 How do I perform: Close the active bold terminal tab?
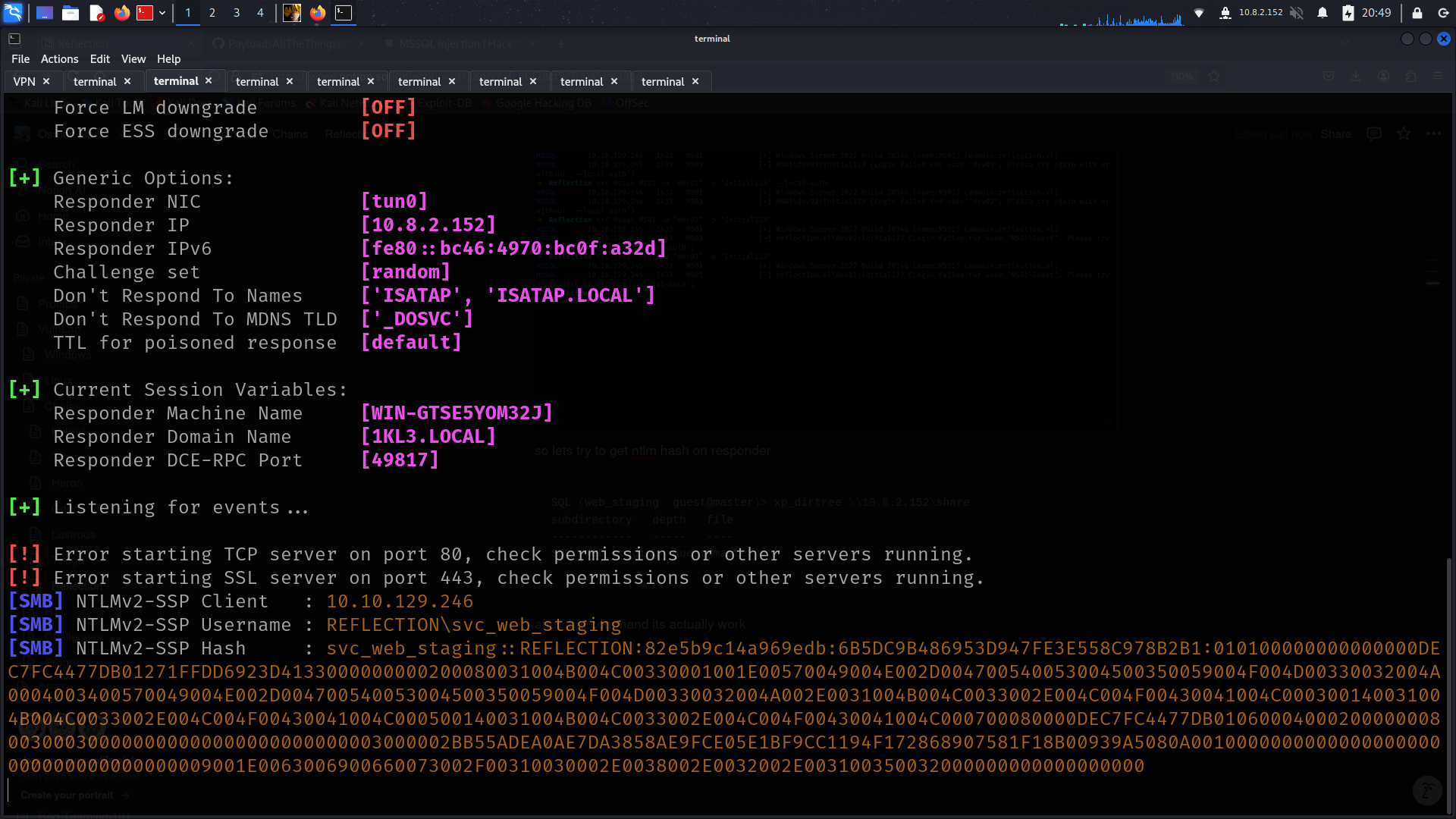tap(209, 80)
